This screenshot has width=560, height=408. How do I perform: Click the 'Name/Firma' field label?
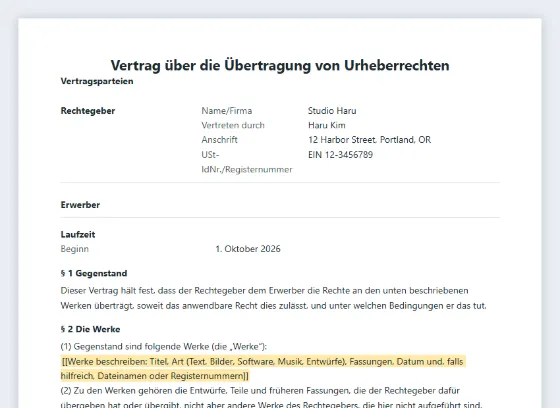pos(227,111)
